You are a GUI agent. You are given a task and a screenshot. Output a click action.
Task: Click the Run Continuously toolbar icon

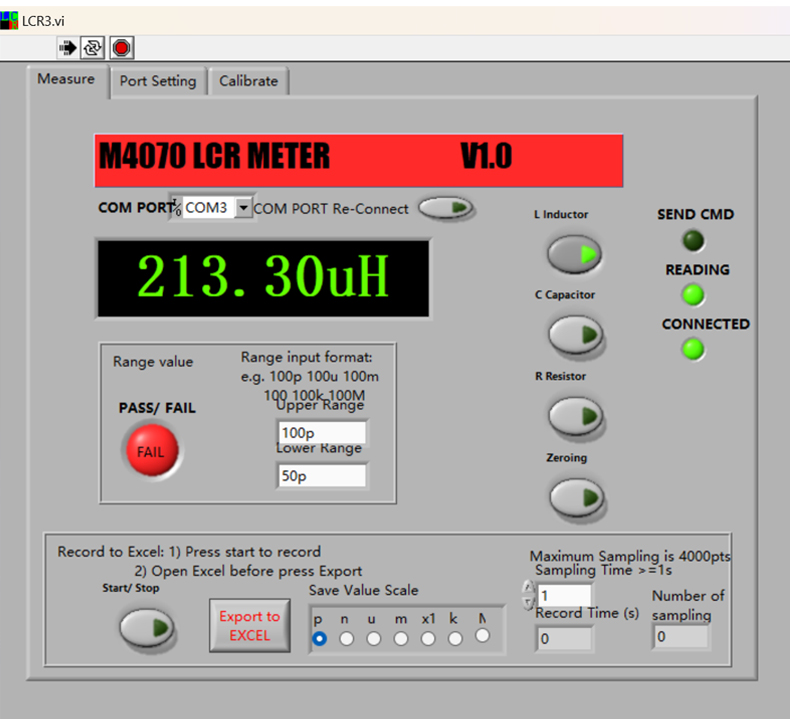[93, 47]
